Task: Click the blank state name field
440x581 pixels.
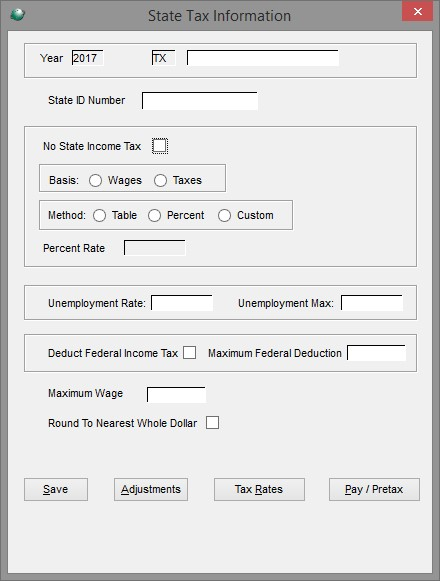Action: 263,58
